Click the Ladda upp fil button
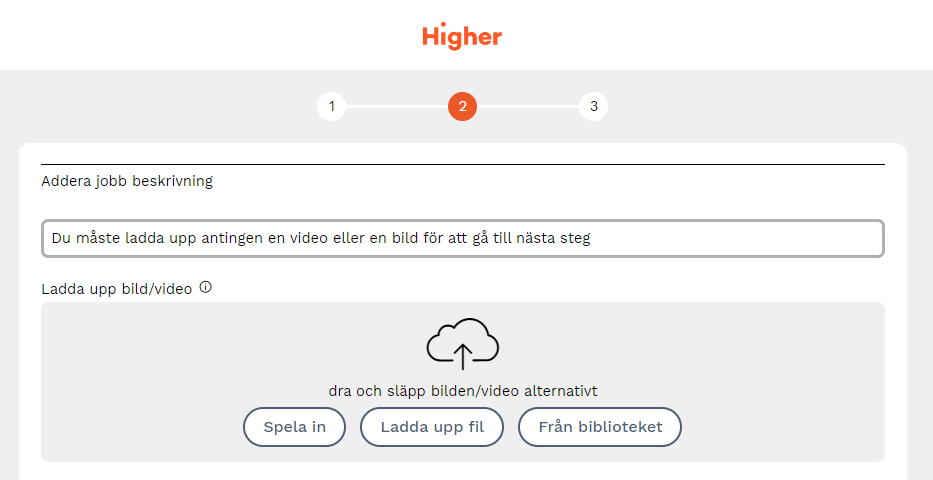 (x=432, y=427)
